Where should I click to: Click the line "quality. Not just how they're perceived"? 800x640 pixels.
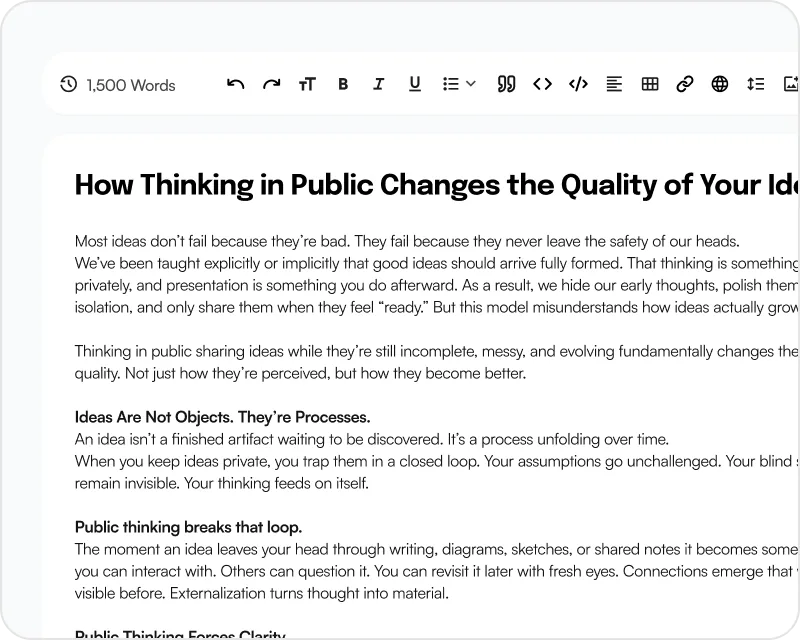click(x=300, y=374)
